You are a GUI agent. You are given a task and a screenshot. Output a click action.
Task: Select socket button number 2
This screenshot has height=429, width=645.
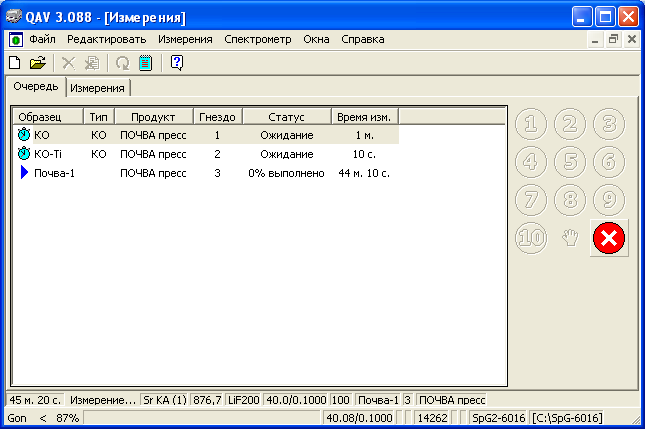[x=570, y=124]
